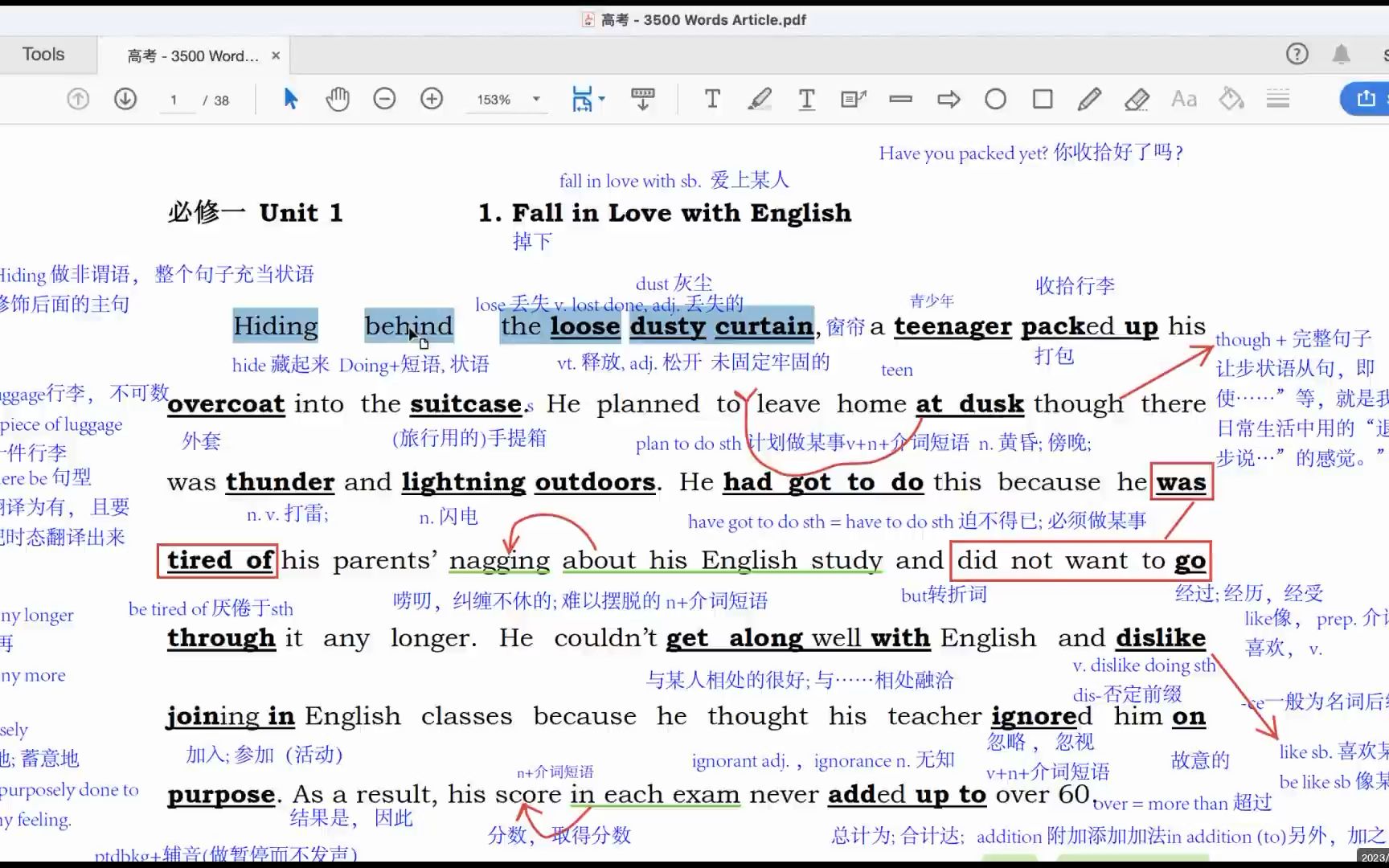Click the underlined word 'teenager'
The width and height of the screenshot is (1389, 868).
click(953, 326)
